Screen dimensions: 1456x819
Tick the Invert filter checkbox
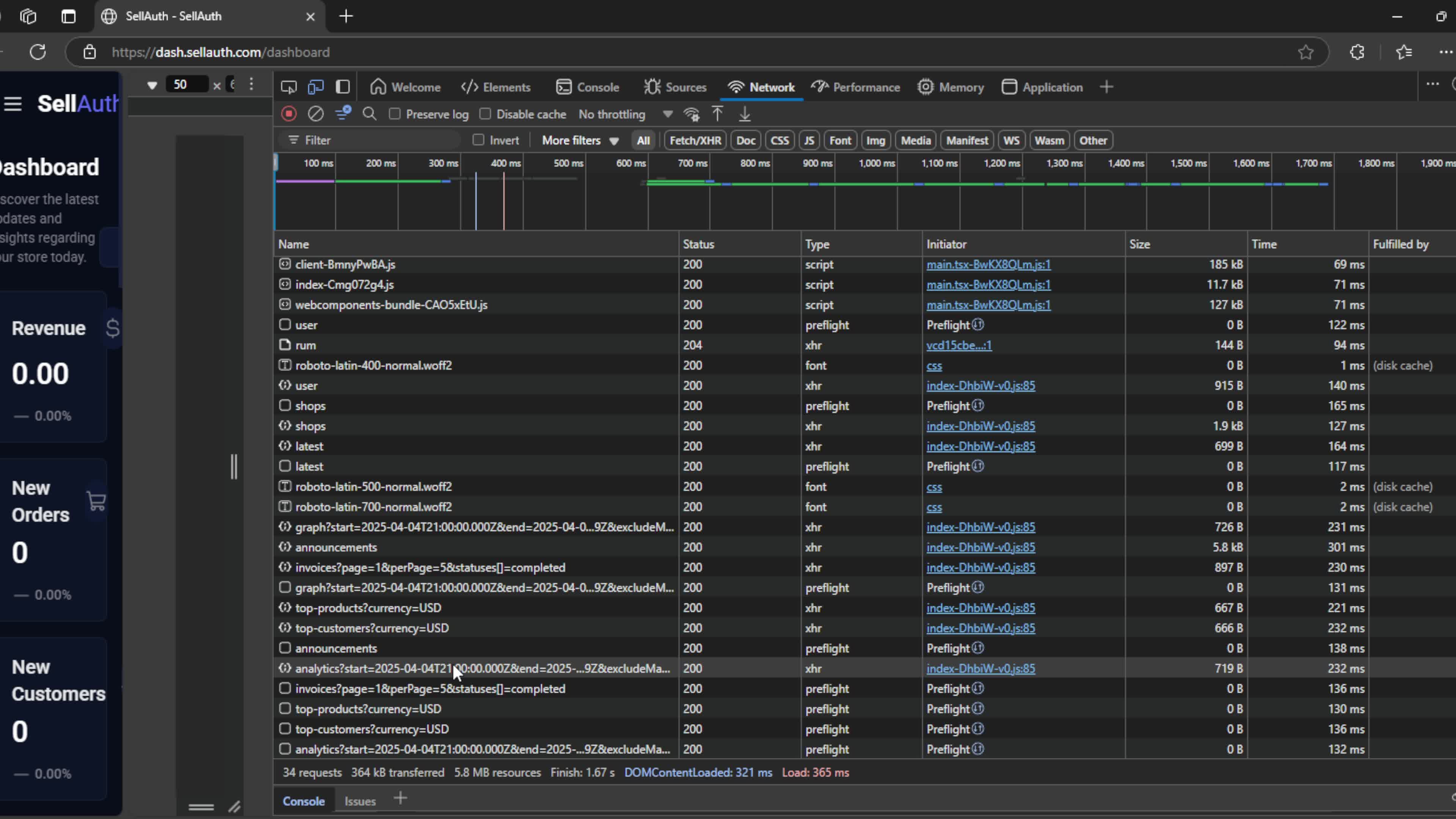coord(478,140)
